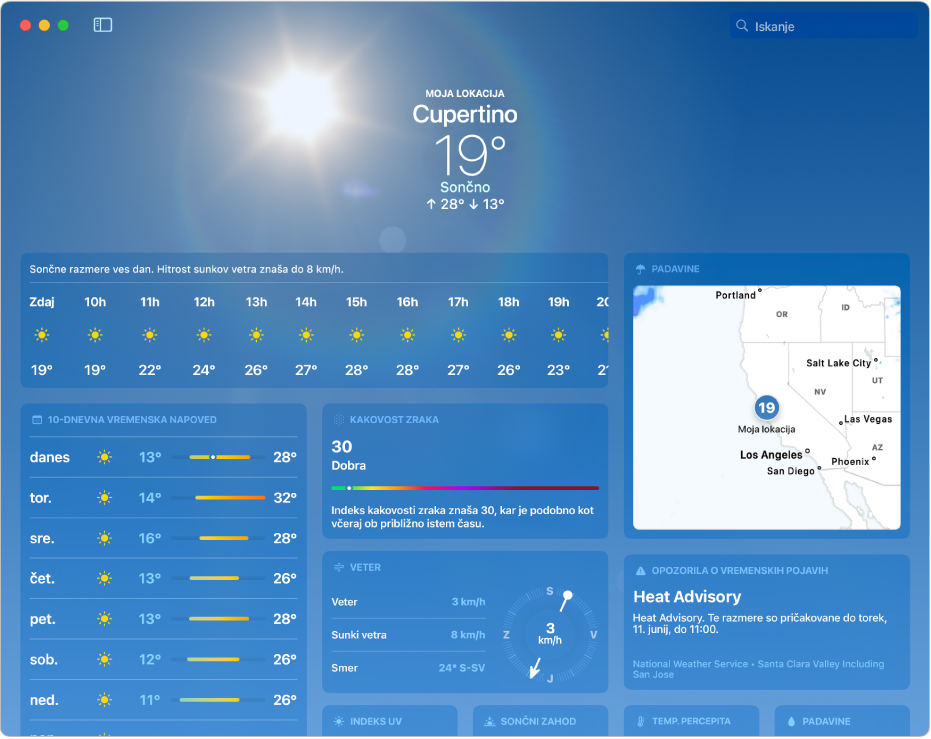Viewport: 931px width, 739px height.
Task: Select the sun icon for 19h
Action: (558, 335)
